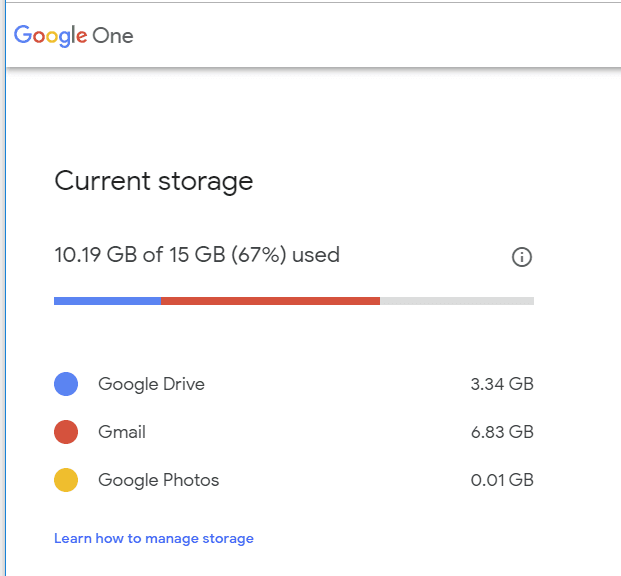Image resolution: width=621 pixels, height=576 pixels.
Task: Click the red Gmail segment of storage bar
Action: click(270, 301)
